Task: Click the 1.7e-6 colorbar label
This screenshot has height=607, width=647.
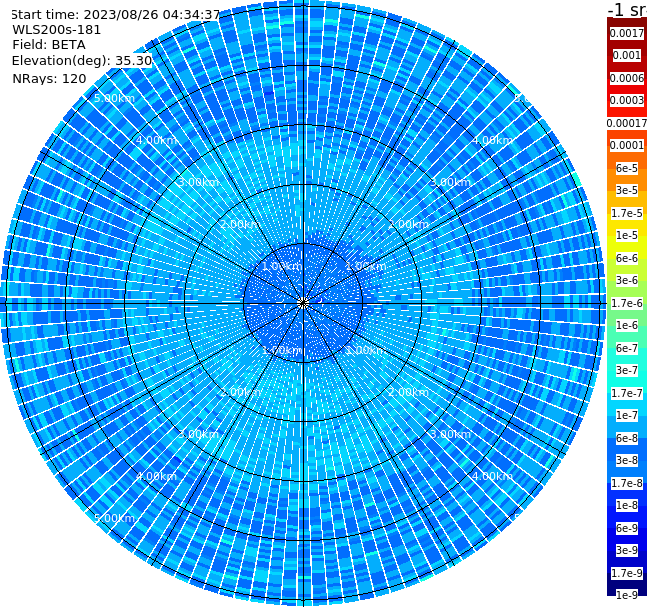Action: click(x=627, y=303)
